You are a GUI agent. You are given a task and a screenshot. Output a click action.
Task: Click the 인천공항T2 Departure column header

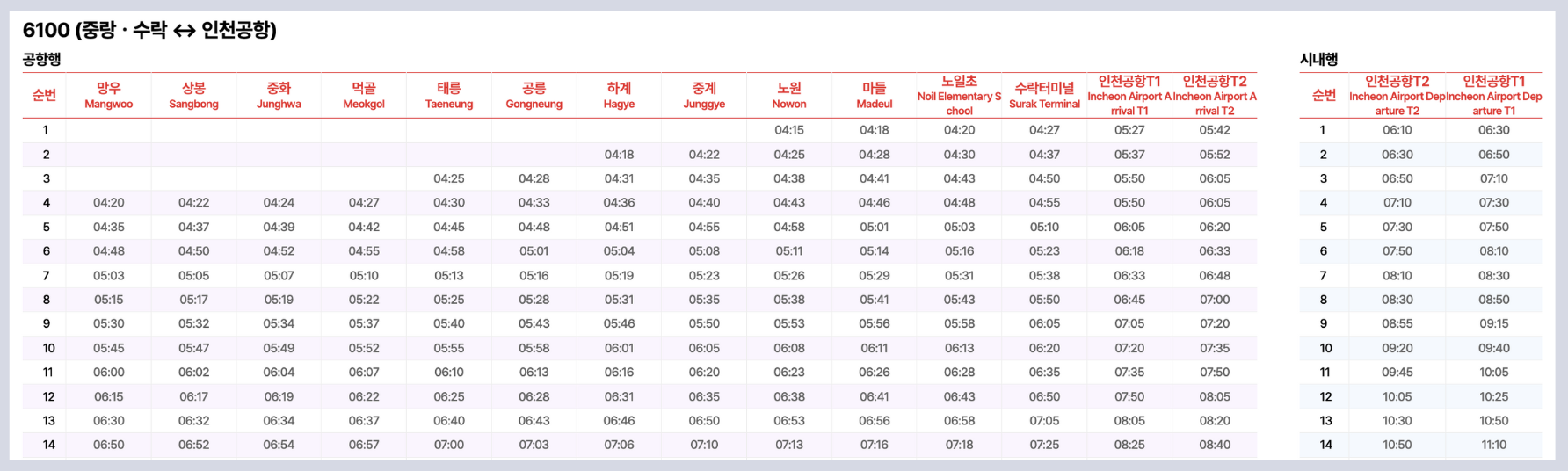pos(1397,95)
